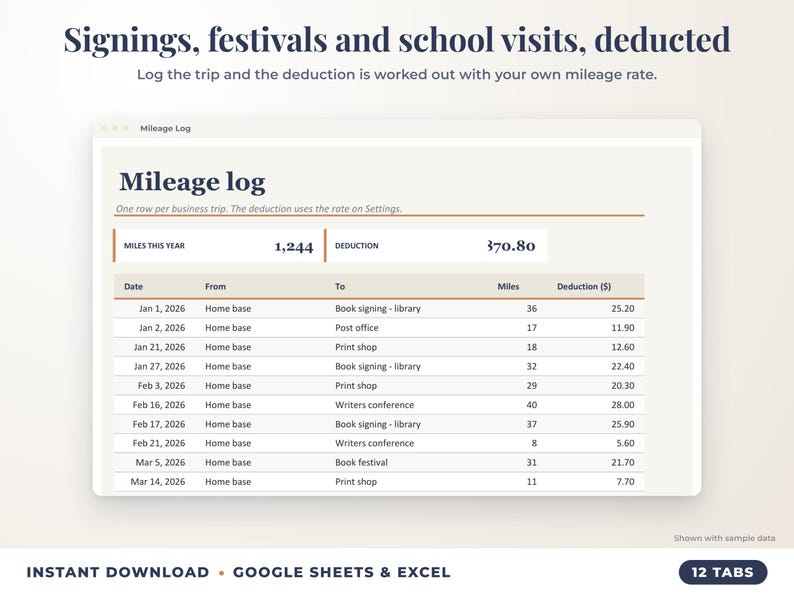Click Book signing - library in Jan 1 row
Viewport: 794px width, 596px height.
(378, 308)
